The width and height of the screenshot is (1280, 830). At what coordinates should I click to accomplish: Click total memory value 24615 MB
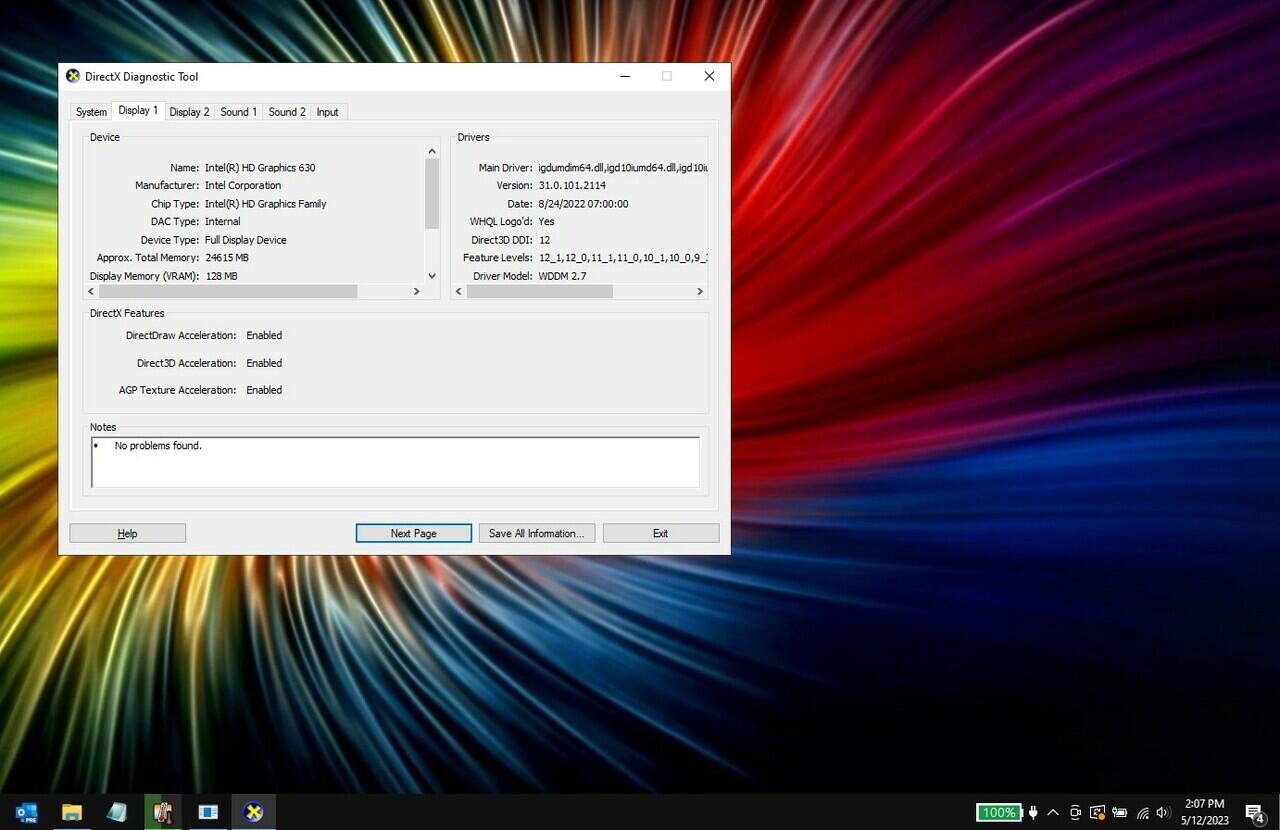click(x=227, y=258)
